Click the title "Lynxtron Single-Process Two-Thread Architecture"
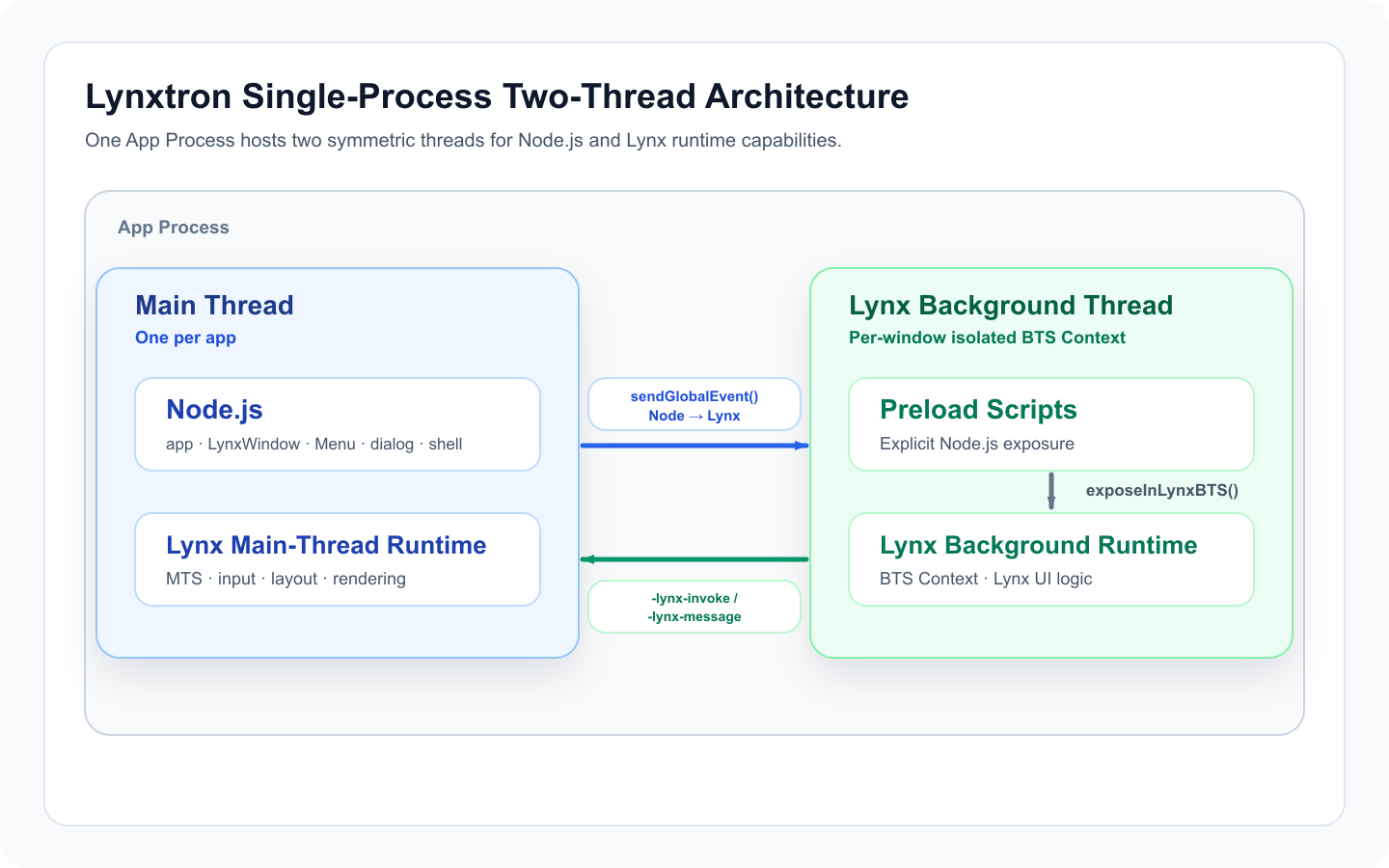Viewport: 1389px width, 868px height. coord(497,96)
